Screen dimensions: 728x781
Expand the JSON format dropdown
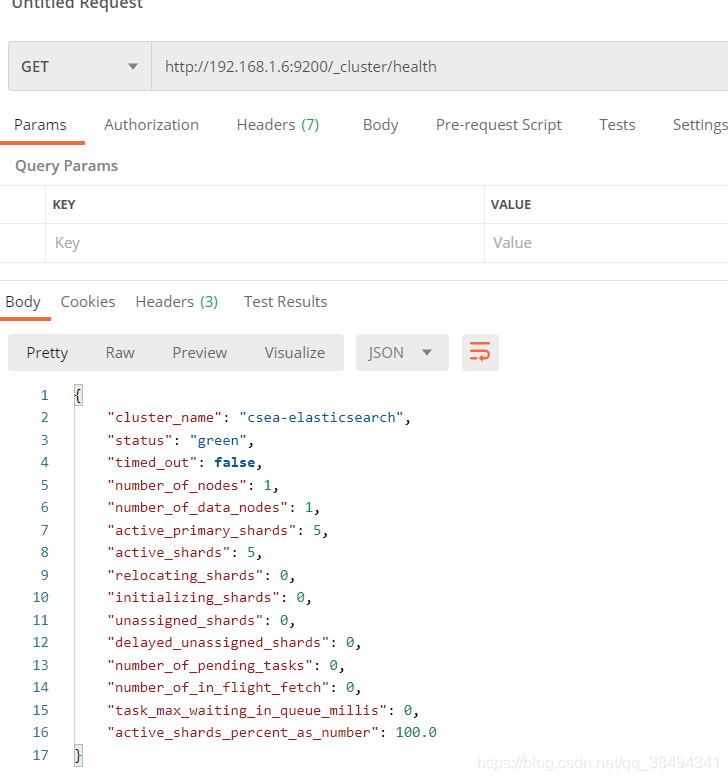402,352
